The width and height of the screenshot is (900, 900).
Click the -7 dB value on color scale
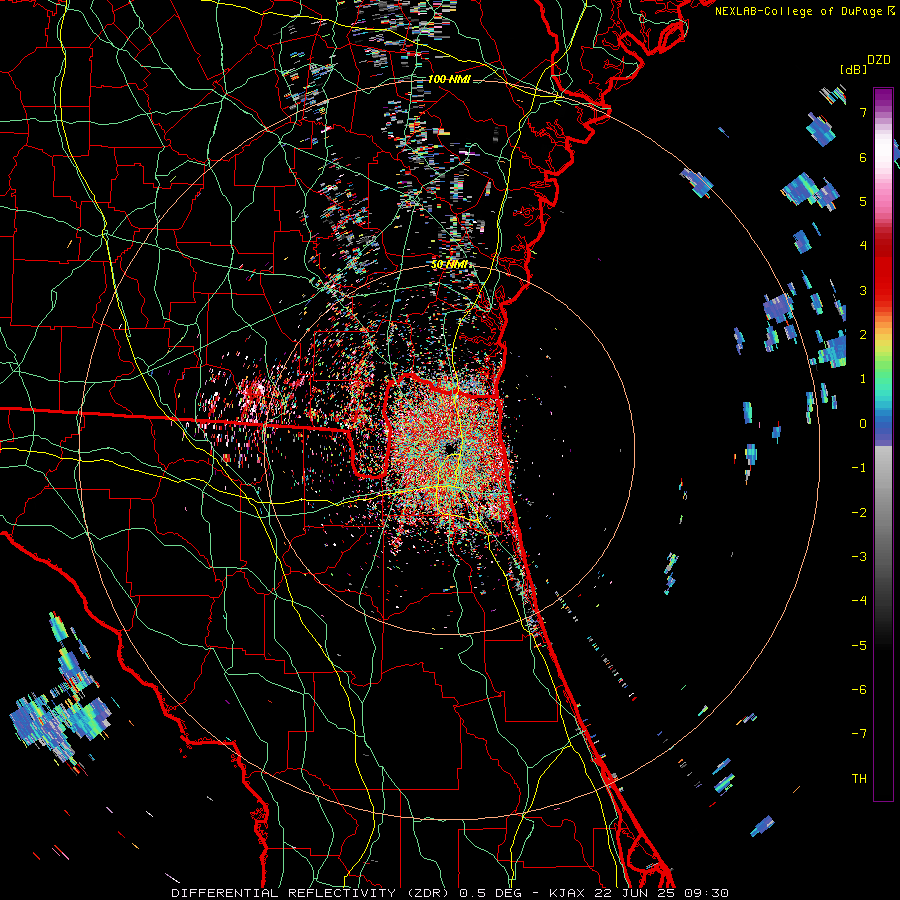coord(859,734)
